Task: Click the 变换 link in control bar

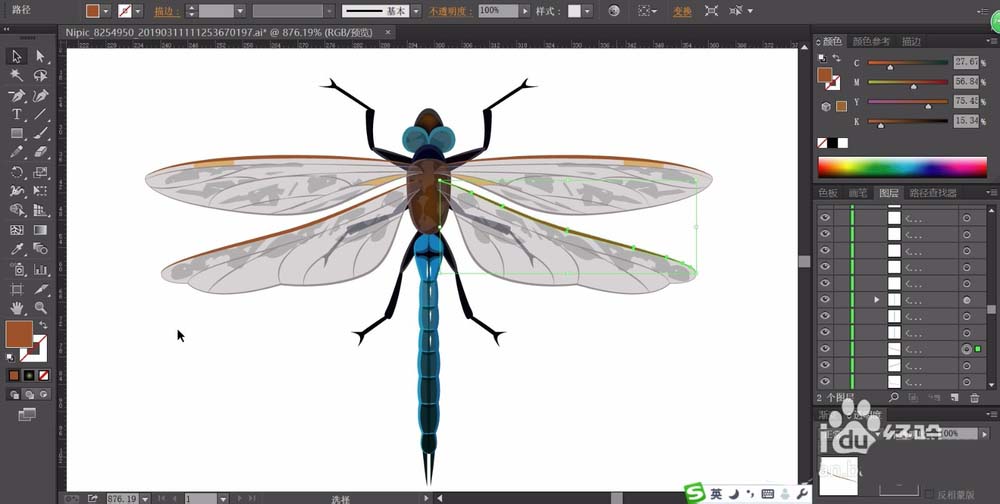Action: point(682,11)
